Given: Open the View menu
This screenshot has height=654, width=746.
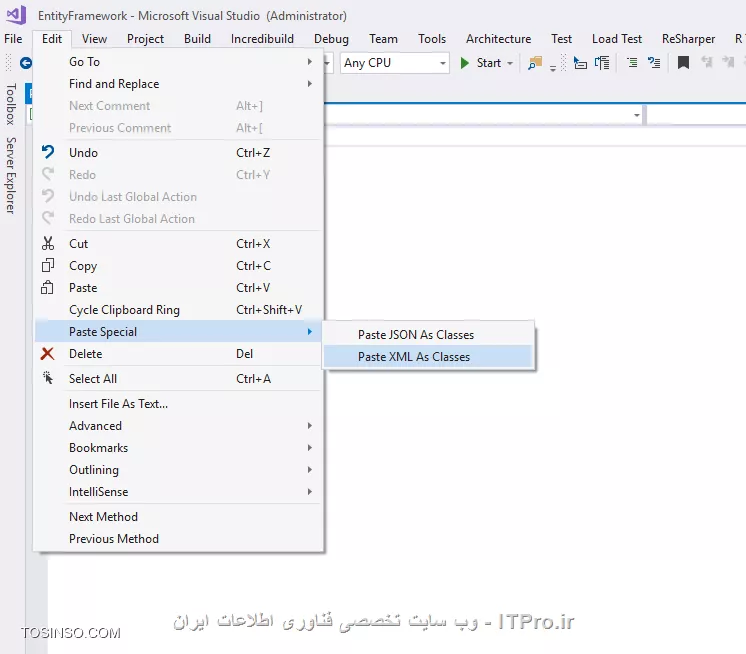Looking at the screenshot, I should [x=94, y=39].
